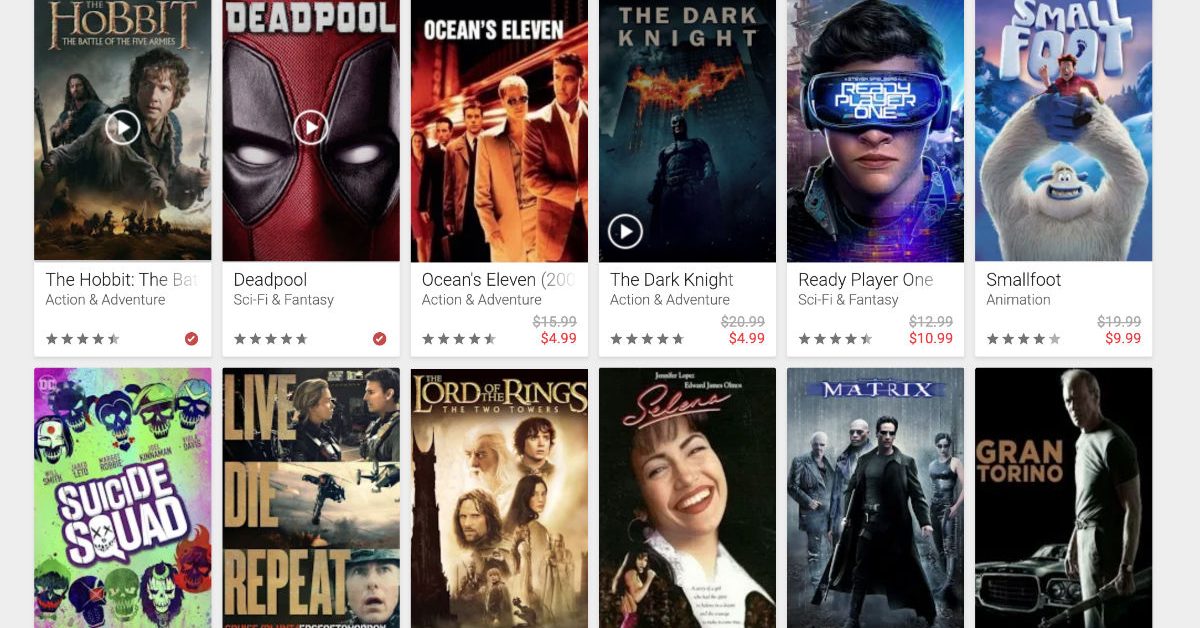The height and width of the screenshot is (628, 1200).
Task: Open the Deadpool title link
Action: click(x=270, y=280)
